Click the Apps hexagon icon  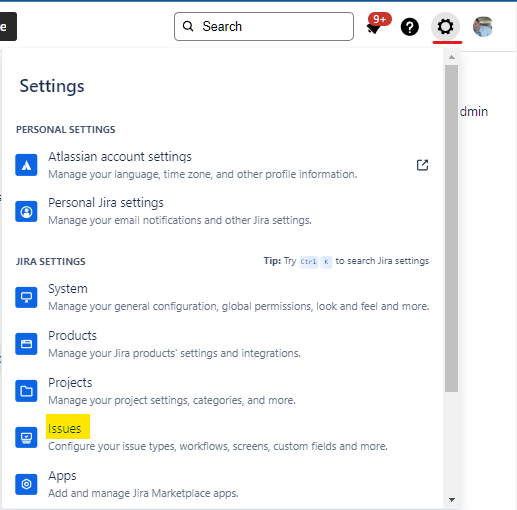click(26, 484)
